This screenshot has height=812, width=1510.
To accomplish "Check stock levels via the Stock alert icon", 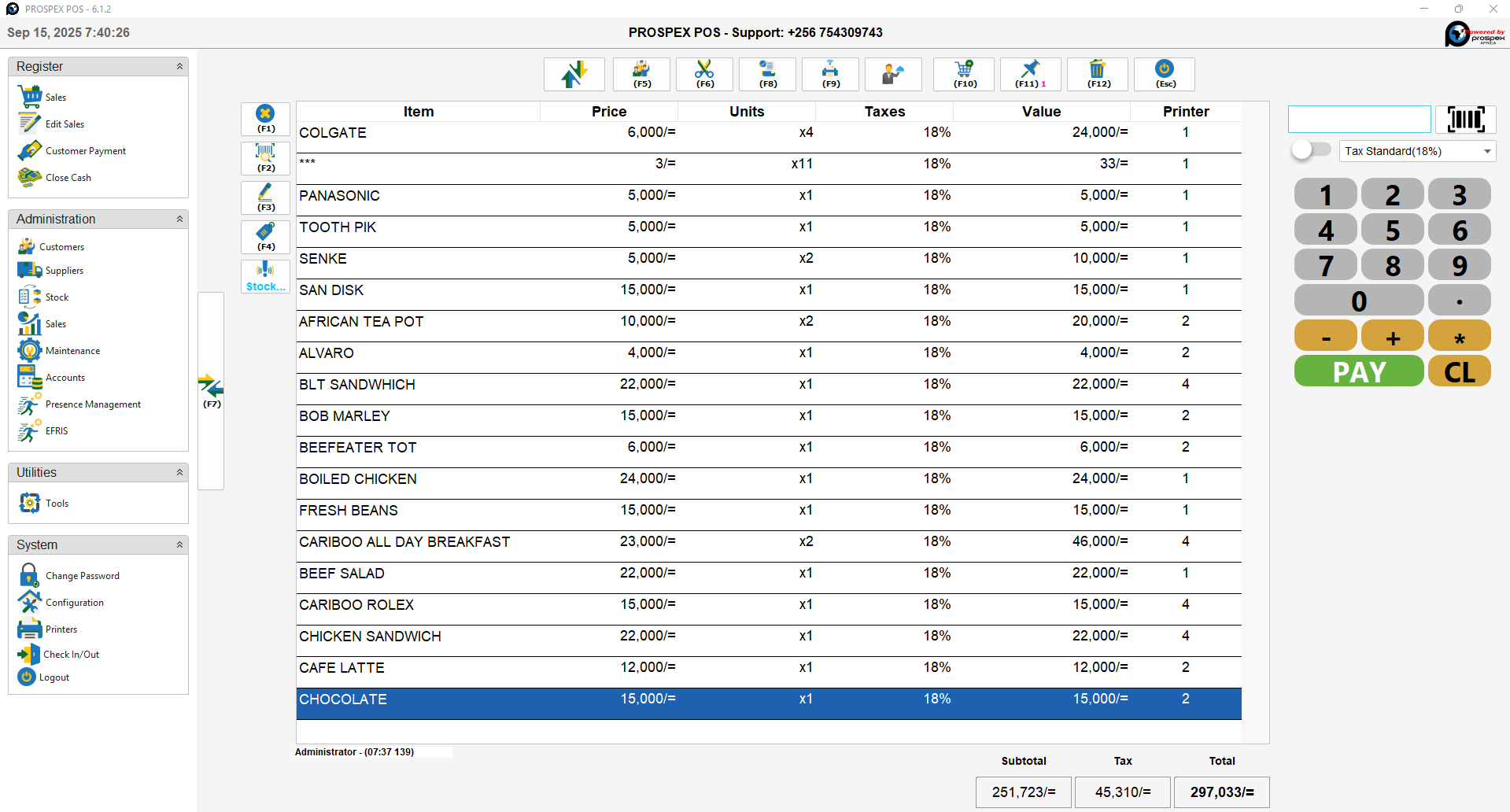I will (265, 276).
